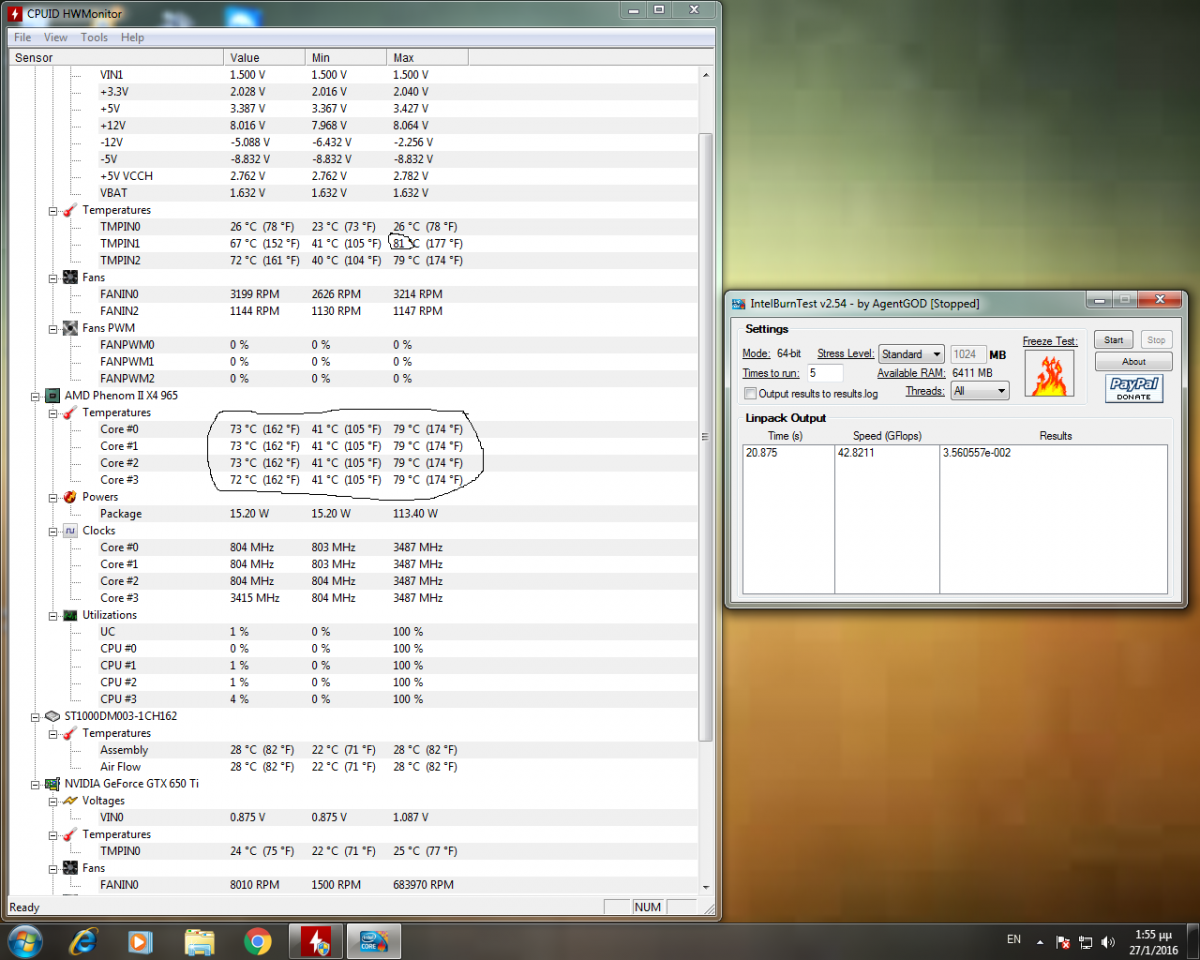The width and height of the screenshot is (1200, 960).
Task: Click the hard drive icon for ST1000DM003-1CH162
Action: (x=52, y=716)
